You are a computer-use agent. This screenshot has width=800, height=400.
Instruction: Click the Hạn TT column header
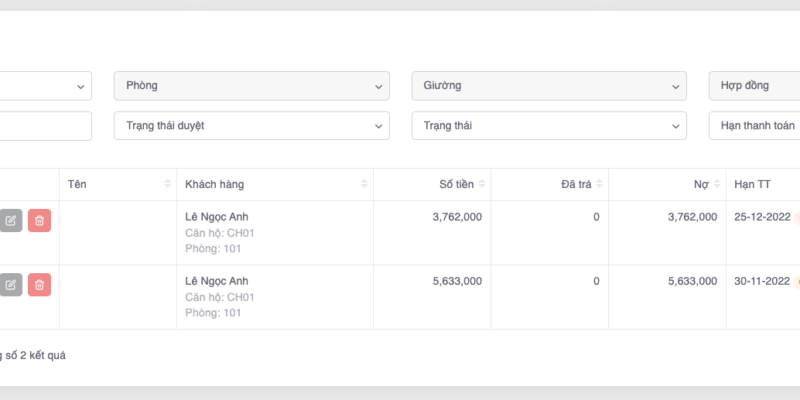click(x=752, y=184)
